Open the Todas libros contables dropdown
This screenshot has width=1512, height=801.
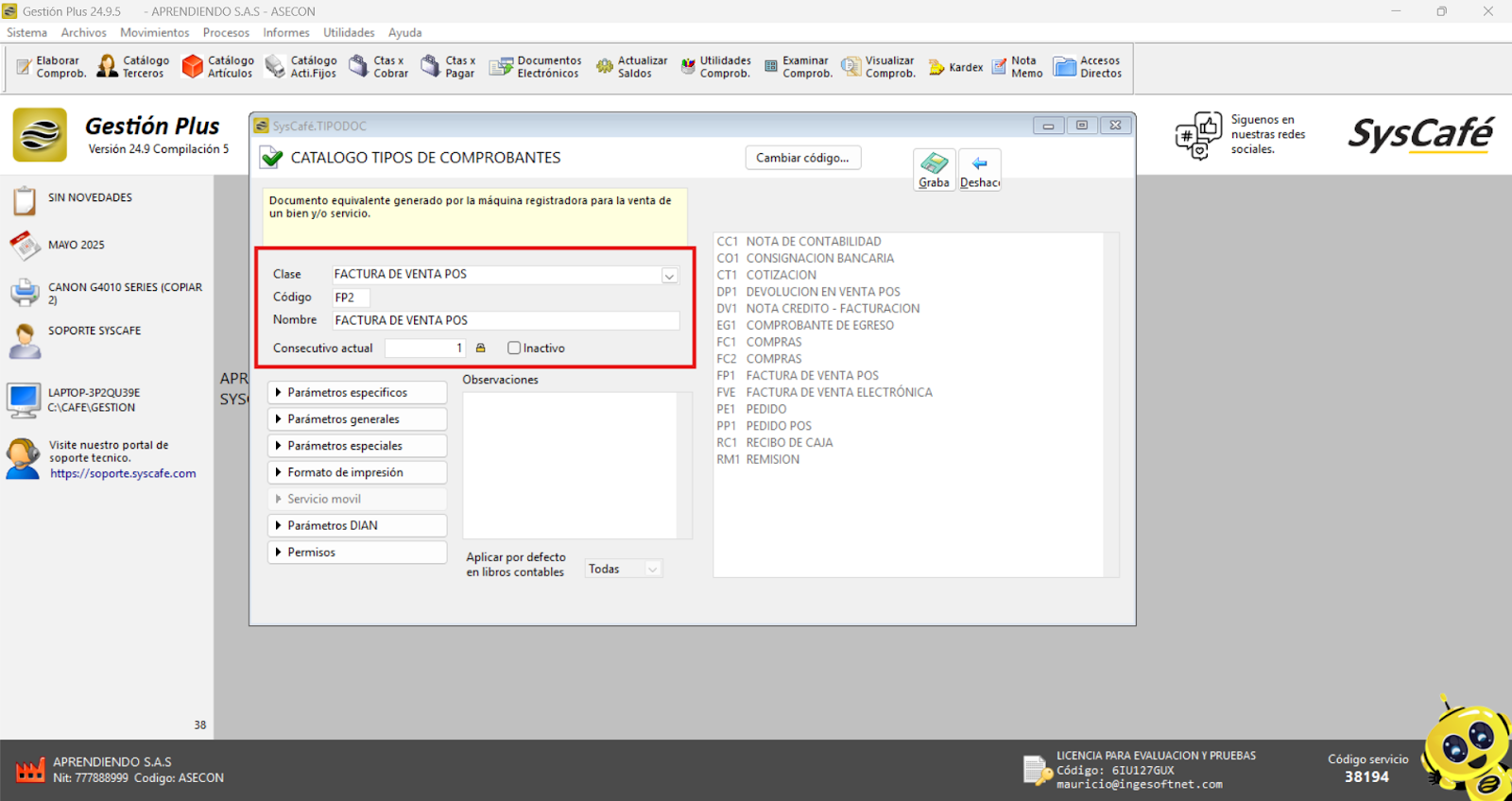tap(652, 569)
